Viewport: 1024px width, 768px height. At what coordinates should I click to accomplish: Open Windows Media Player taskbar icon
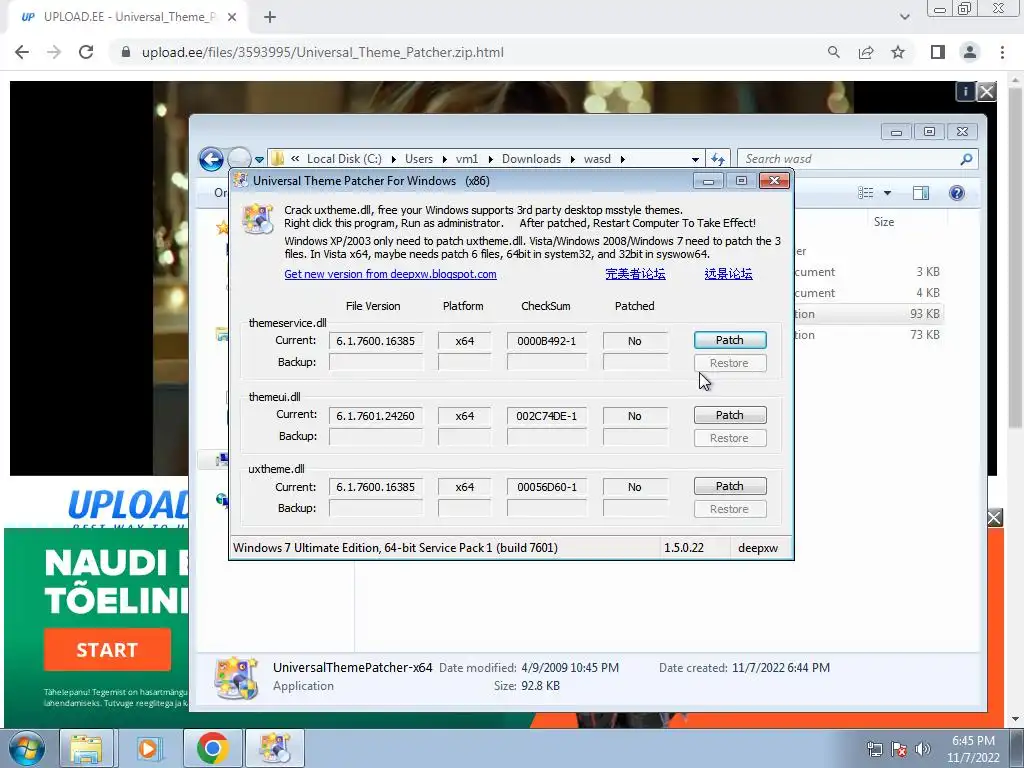(x=150, y=748)
